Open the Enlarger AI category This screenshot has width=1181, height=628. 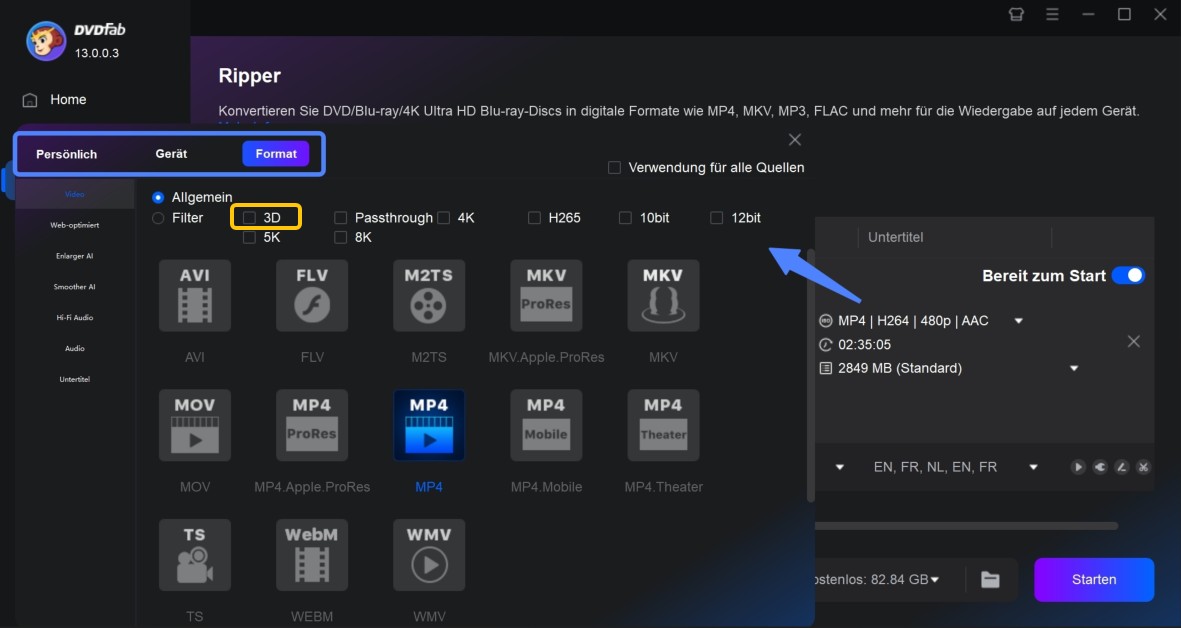pyautogui.click(x=75, y=256)
